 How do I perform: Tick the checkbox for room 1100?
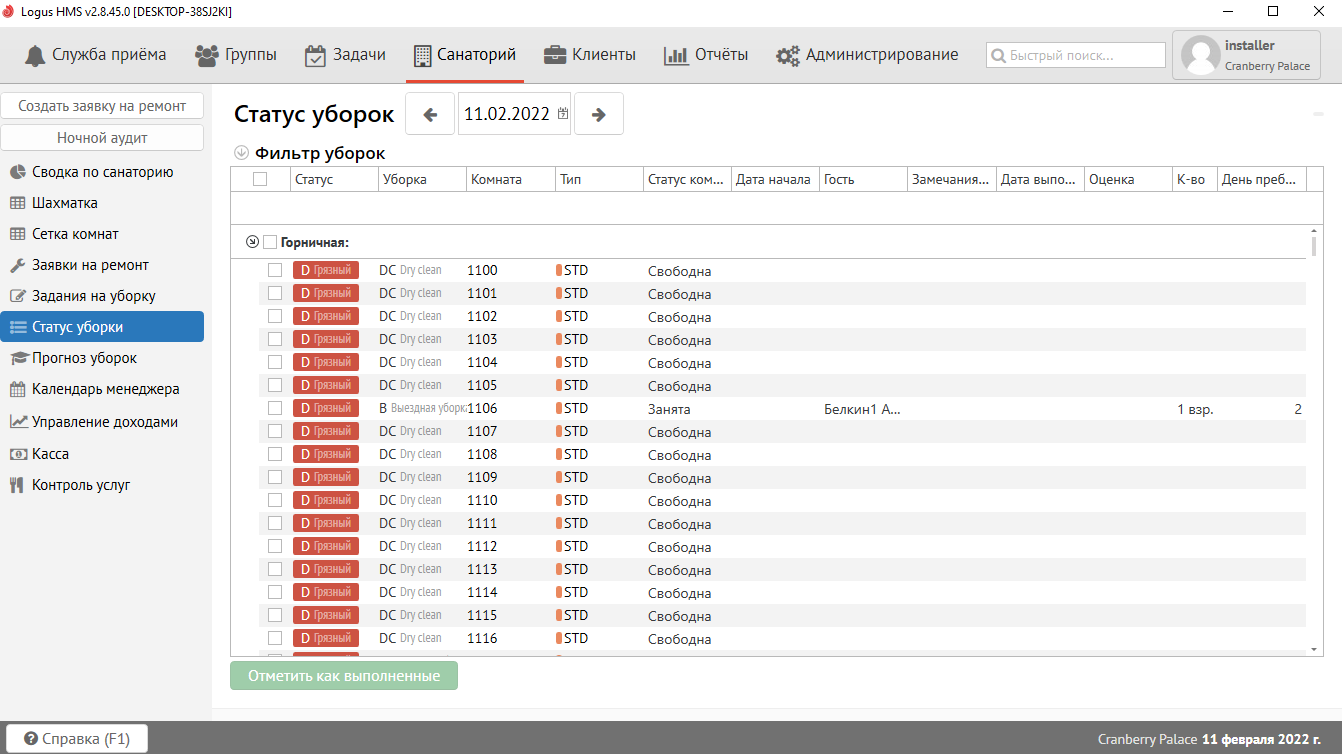point(275,270)
